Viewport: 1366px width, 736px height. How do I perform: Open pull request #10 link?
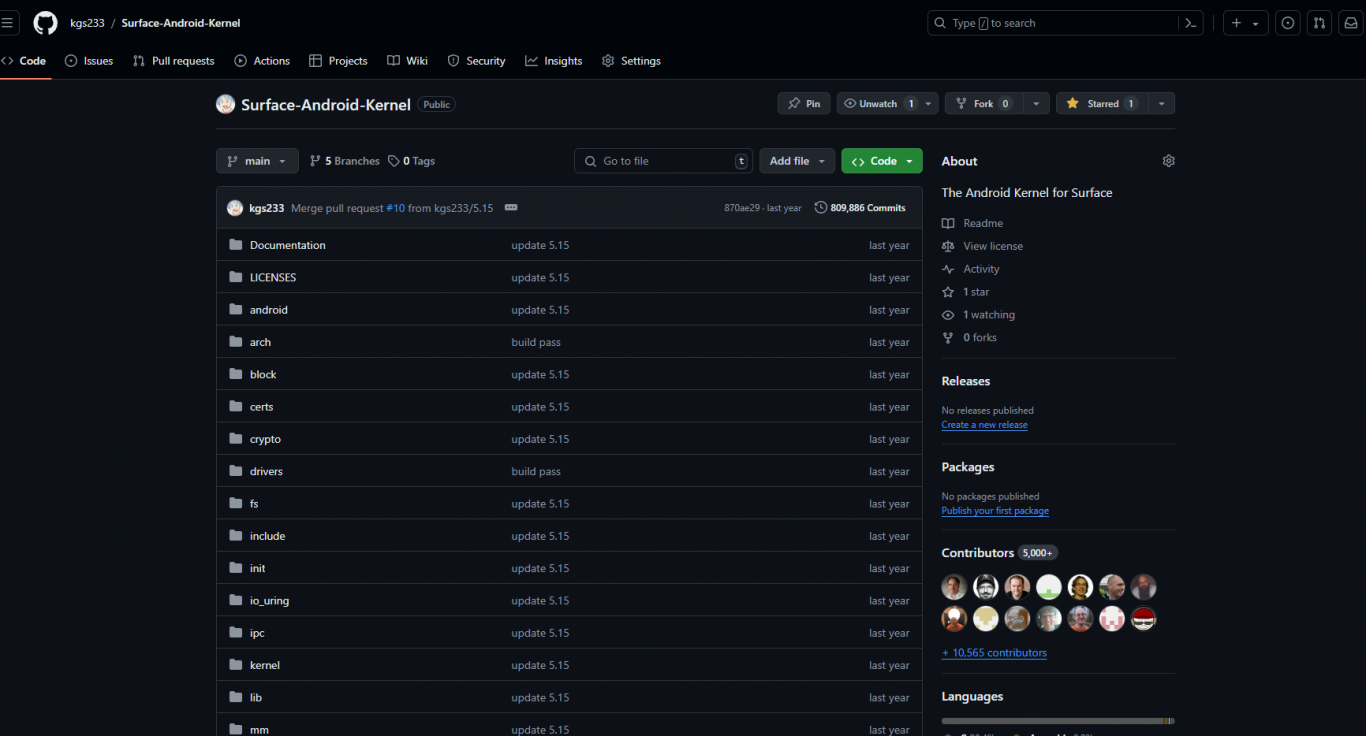coord(396,208)
